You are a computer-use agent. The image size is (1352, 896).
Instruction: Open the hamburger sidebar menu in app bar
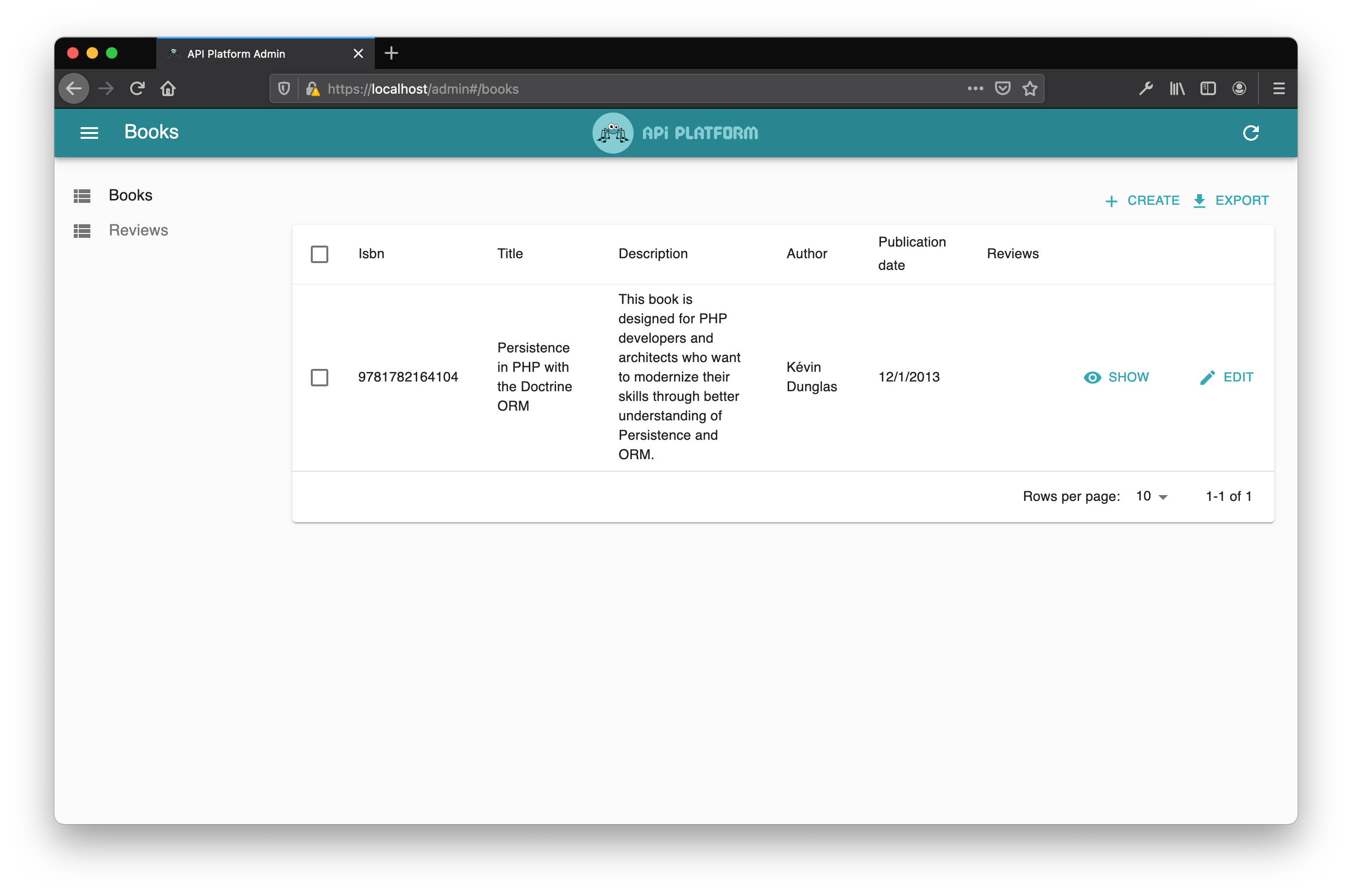(x=89, y=133)
